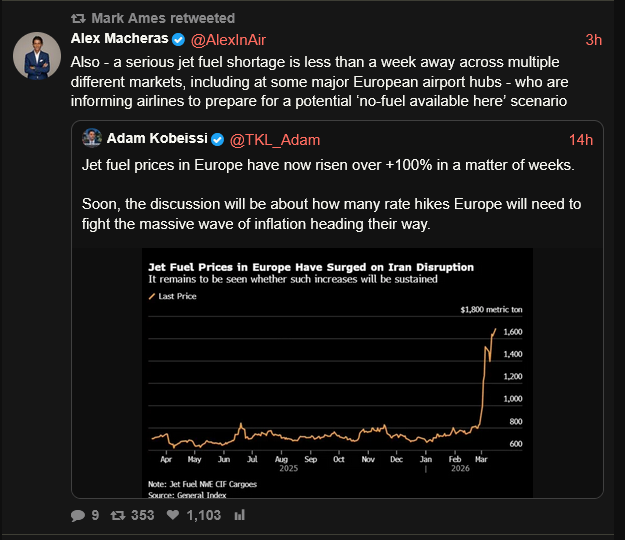
Task: Click the reply speech bubble icon
Action: pos(78,515)
